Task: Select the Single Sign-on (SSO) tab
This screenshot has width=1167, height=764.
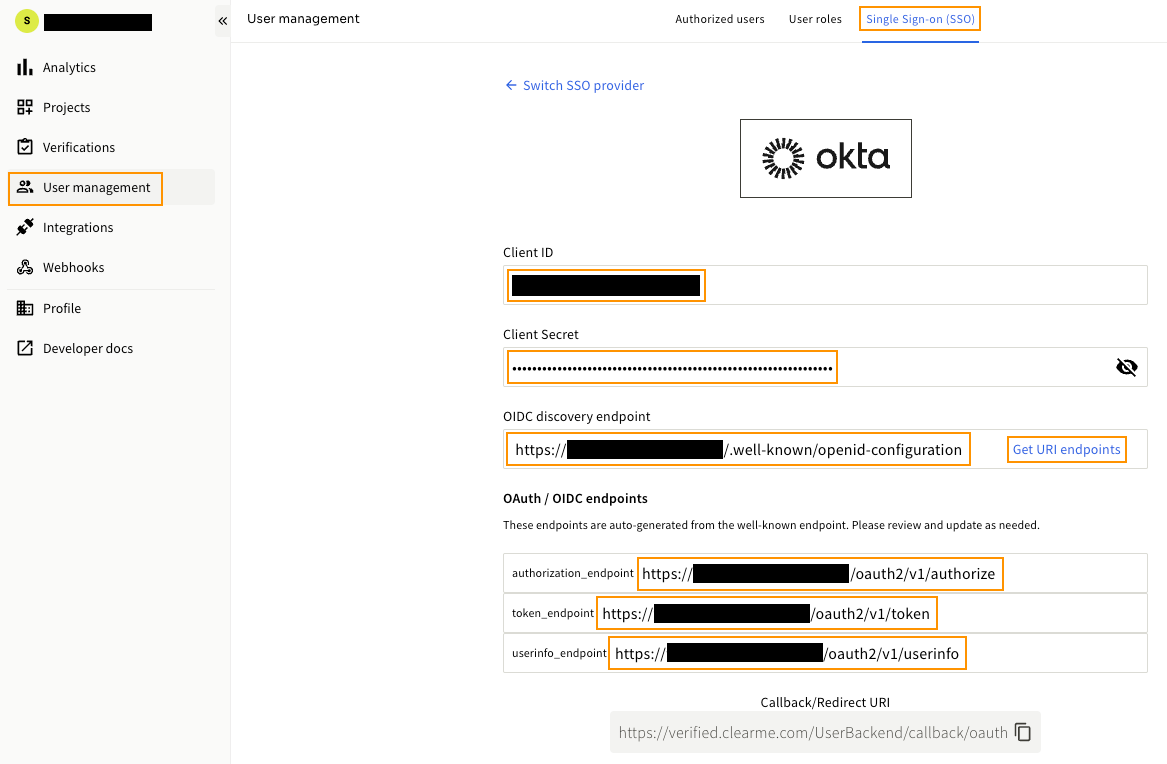Action: (x=920, y=19)
